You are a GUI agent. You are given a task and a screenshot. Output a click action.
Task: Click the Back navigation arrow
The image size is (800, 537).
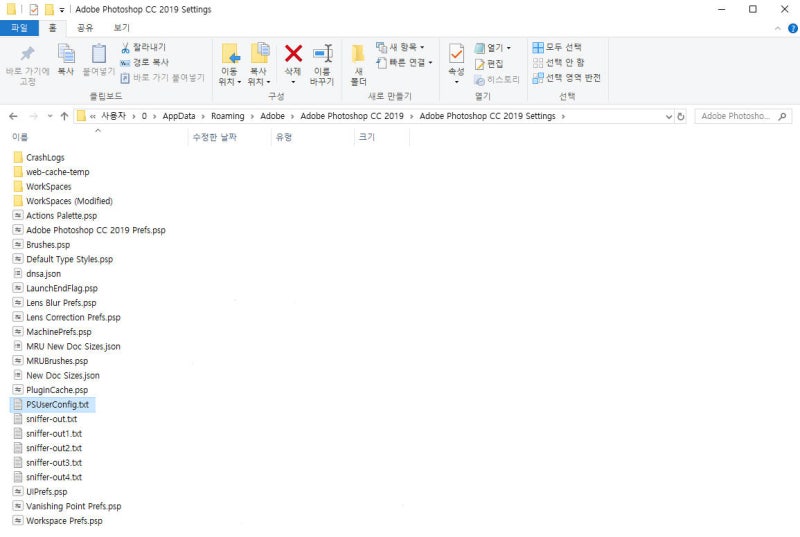coord(13,116)
